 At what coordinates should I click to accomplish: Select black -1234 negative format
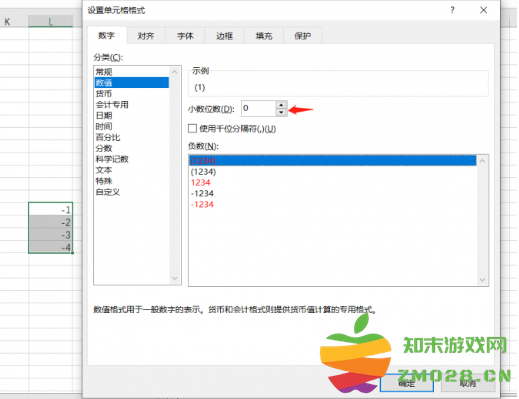(x=333, y=194)
